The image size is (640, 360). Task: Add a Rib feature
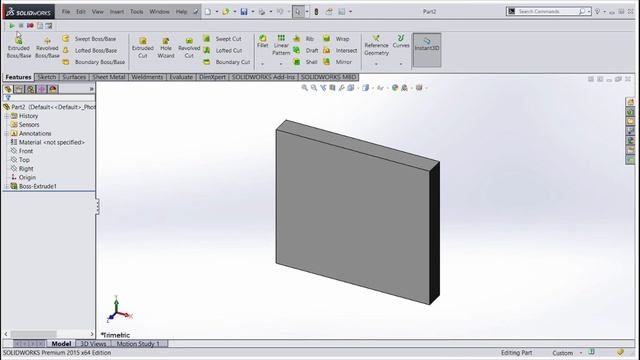point(303,39)
